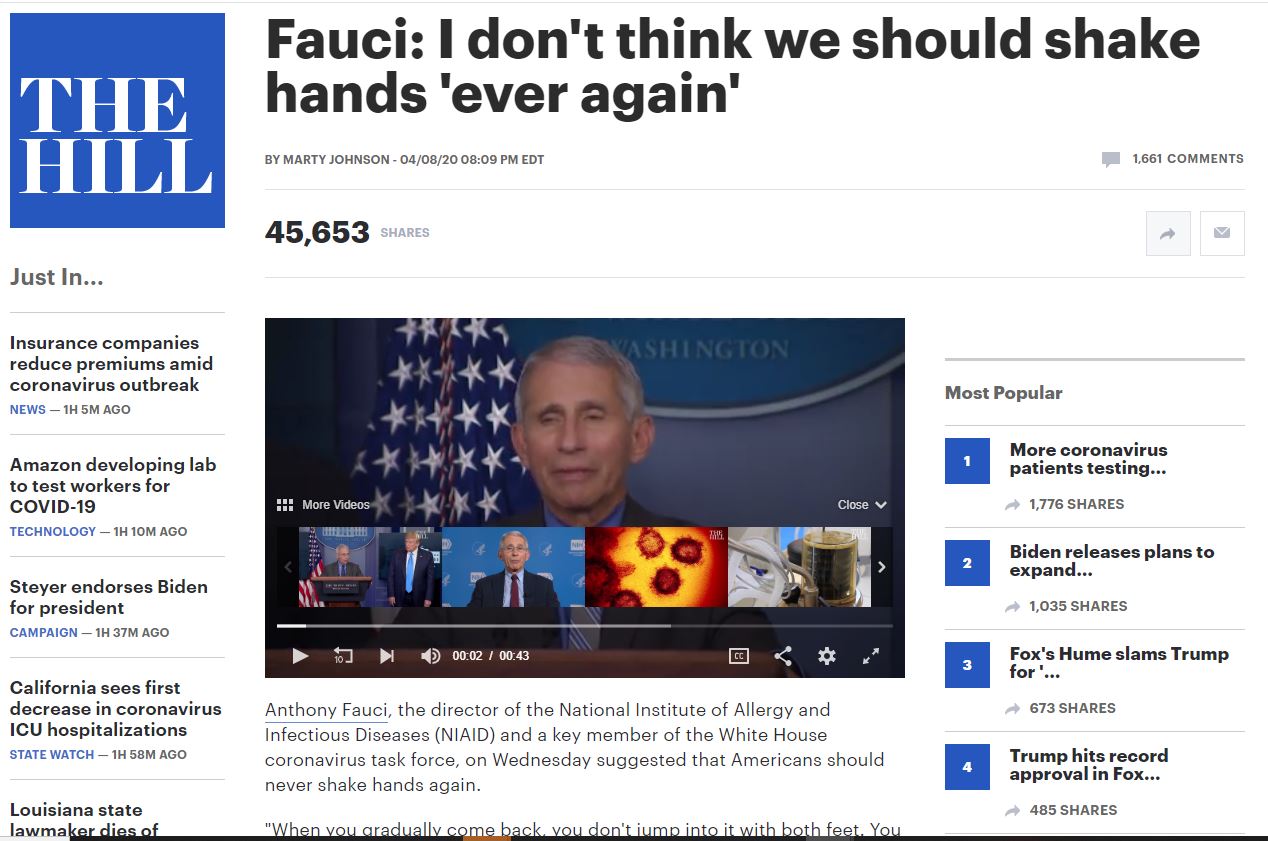The height and width of the screenshot is (841, 1268).
Task: Toggle closed captions on video
Action: [739, 656]
